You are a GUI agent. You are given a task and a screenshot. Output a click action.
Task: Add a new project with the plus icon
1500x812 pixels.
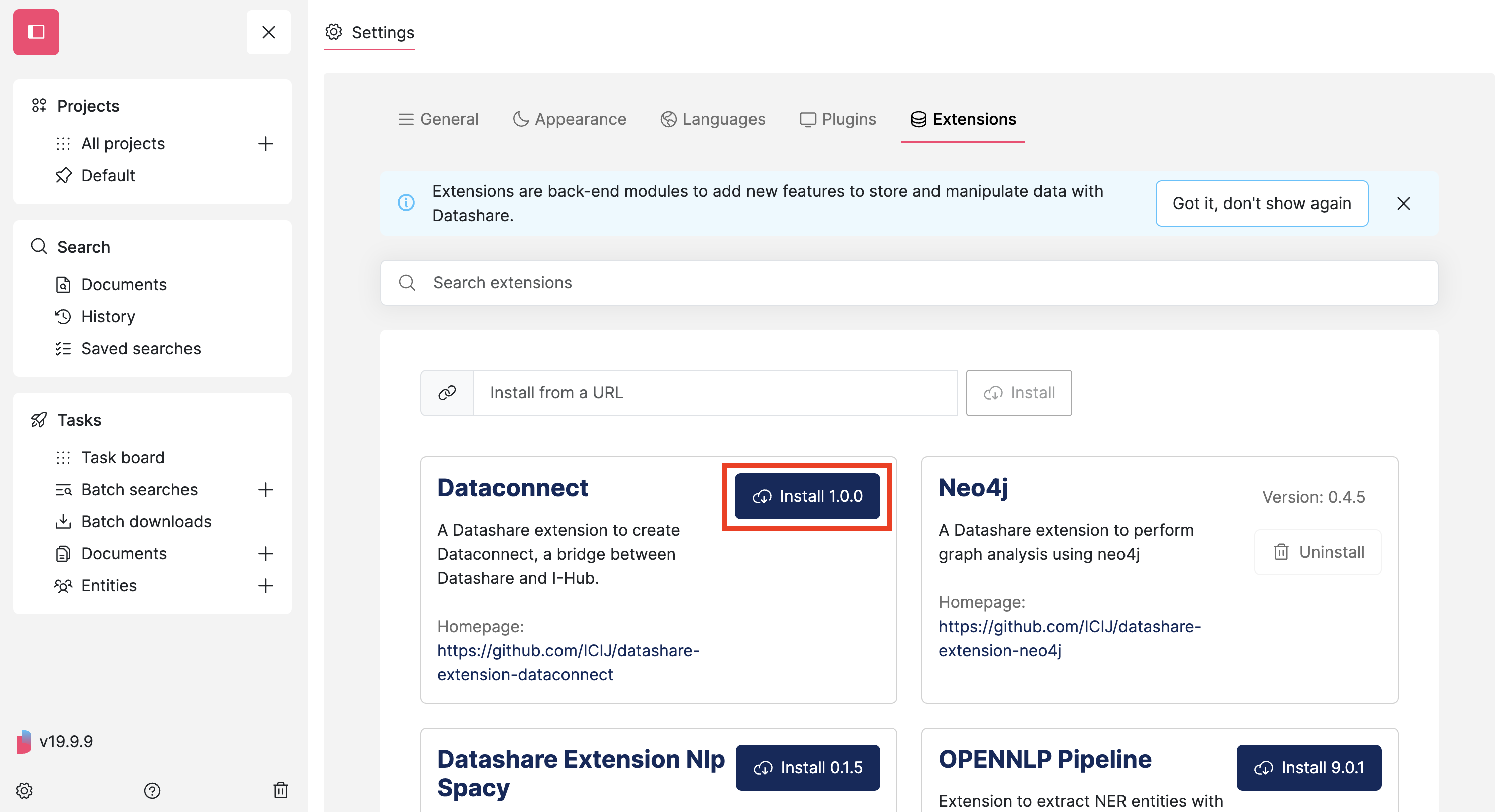266,143
